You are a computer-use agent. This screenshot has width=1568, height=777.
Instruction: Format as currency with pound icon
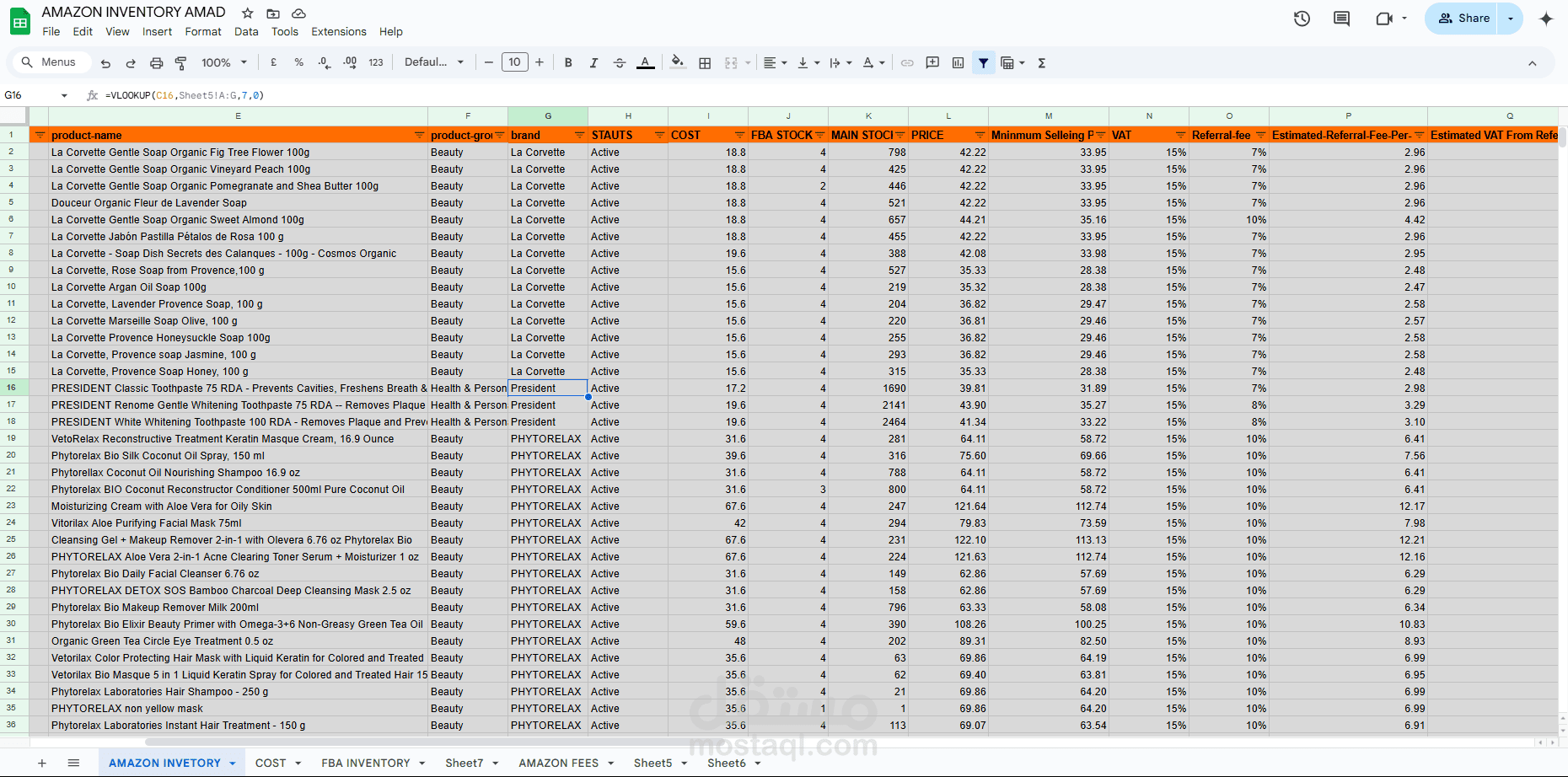pyautogui.click(x=273, y=62)
